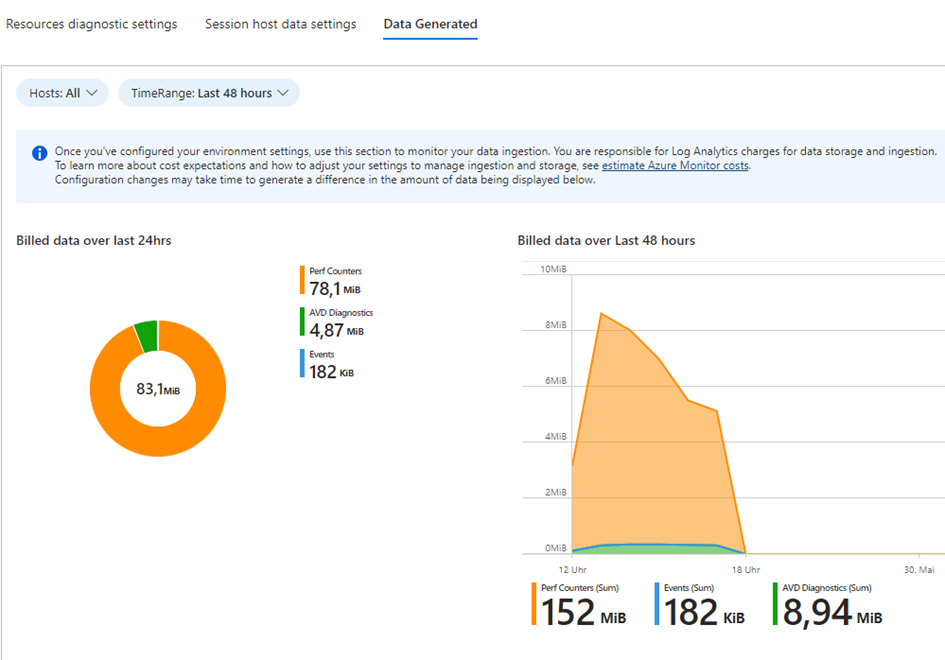Expand the TimeRange: Last 48 hours dropdown
The height and width of the screenshot is (660, 945).
(209, 93)
